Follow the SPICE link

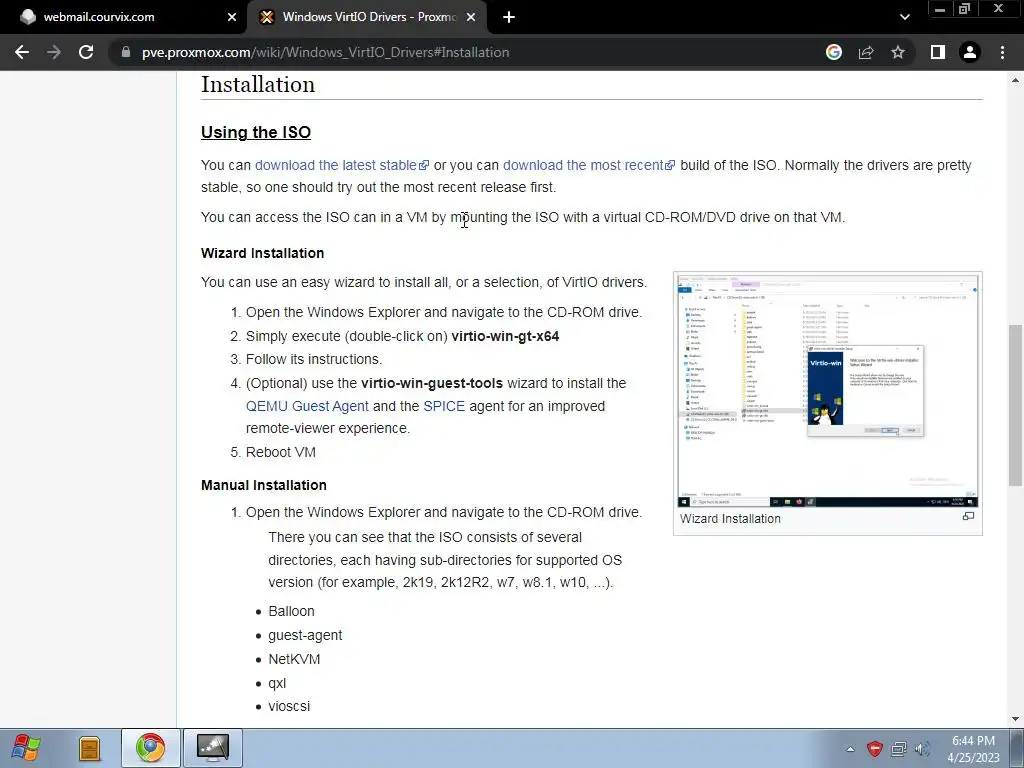tap(444, 406)
